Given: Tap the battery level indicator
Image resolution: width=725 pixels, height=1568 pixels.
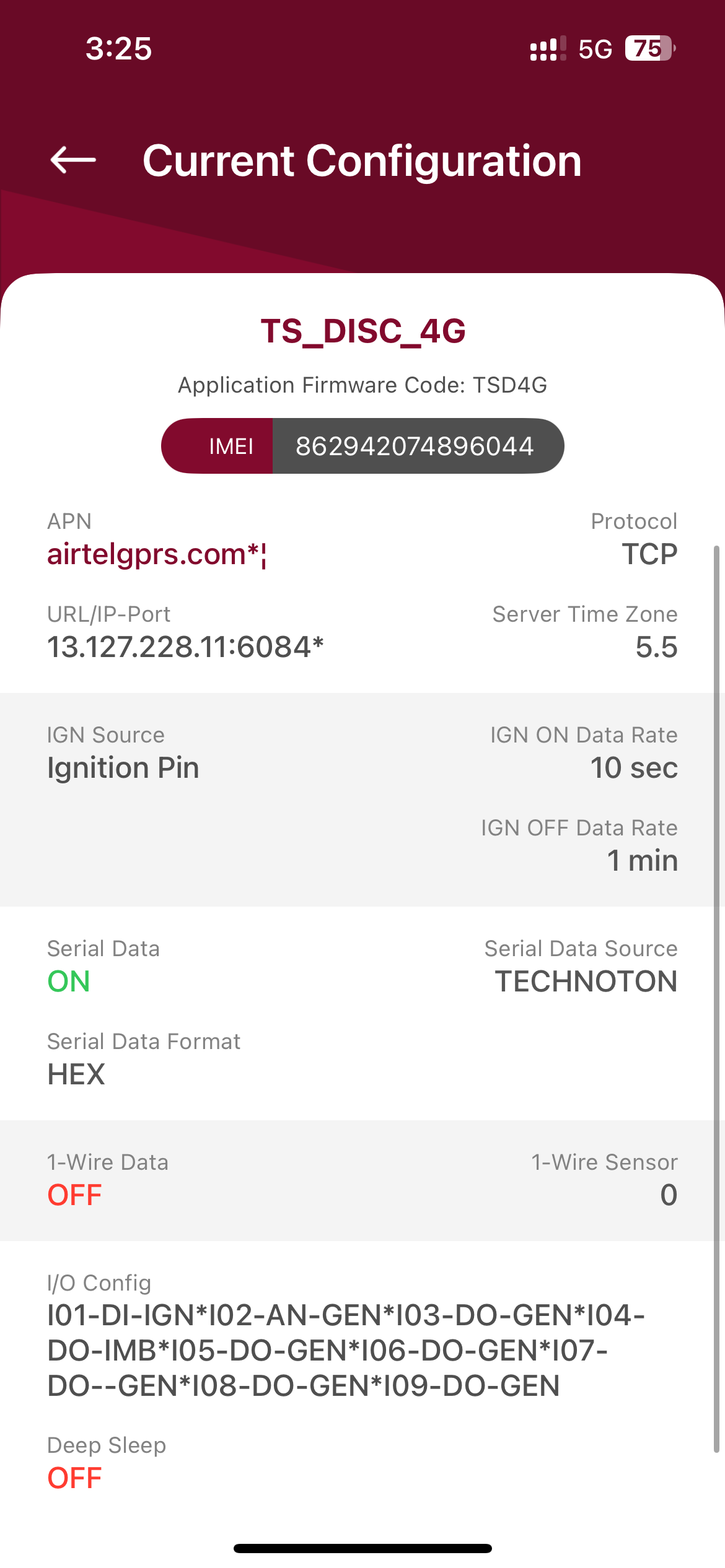Looking at the screenshot, I should click(x=649, y=48).
